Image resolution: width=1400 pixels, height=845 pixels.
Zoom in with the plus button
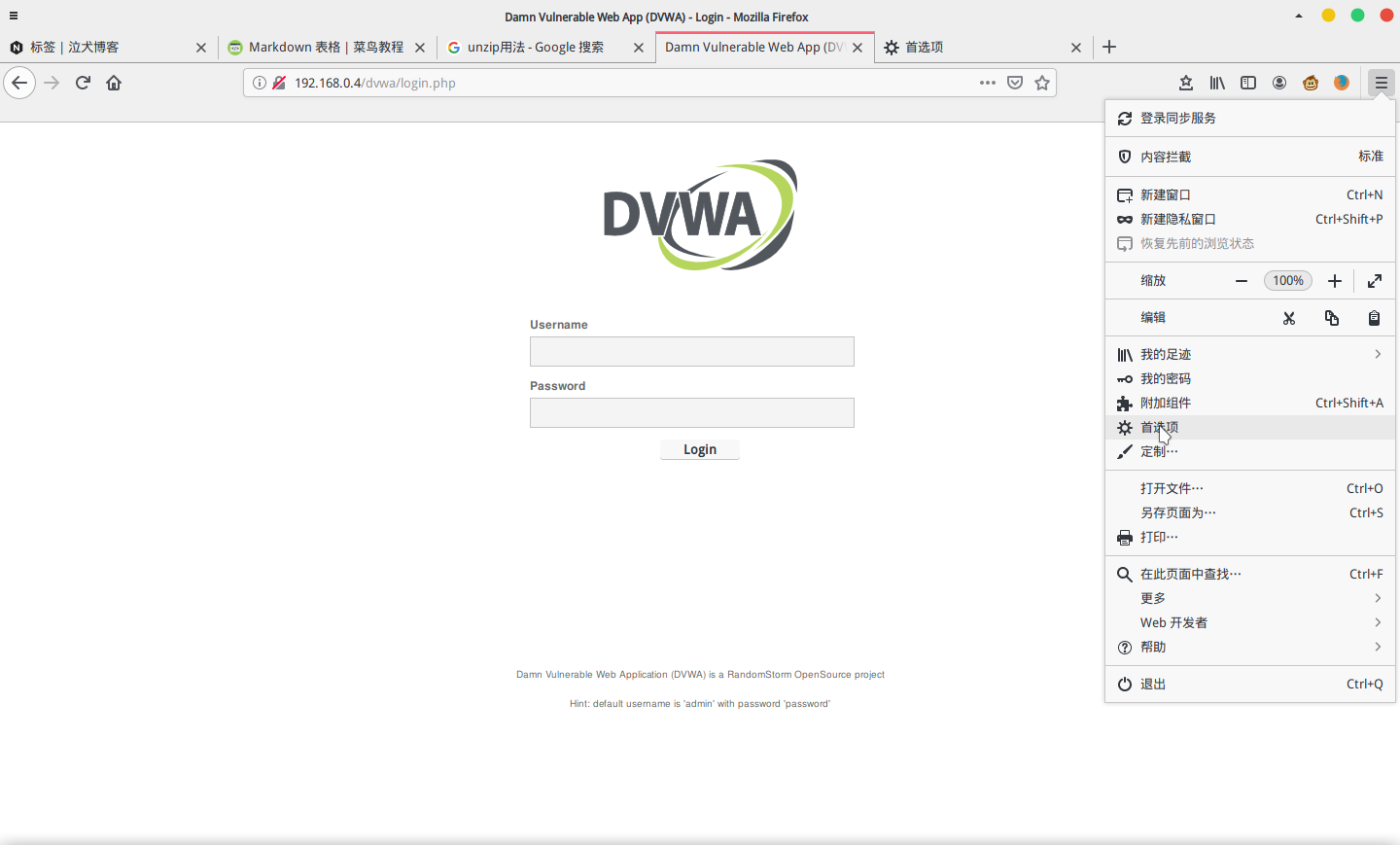[x=1335, y=281]
